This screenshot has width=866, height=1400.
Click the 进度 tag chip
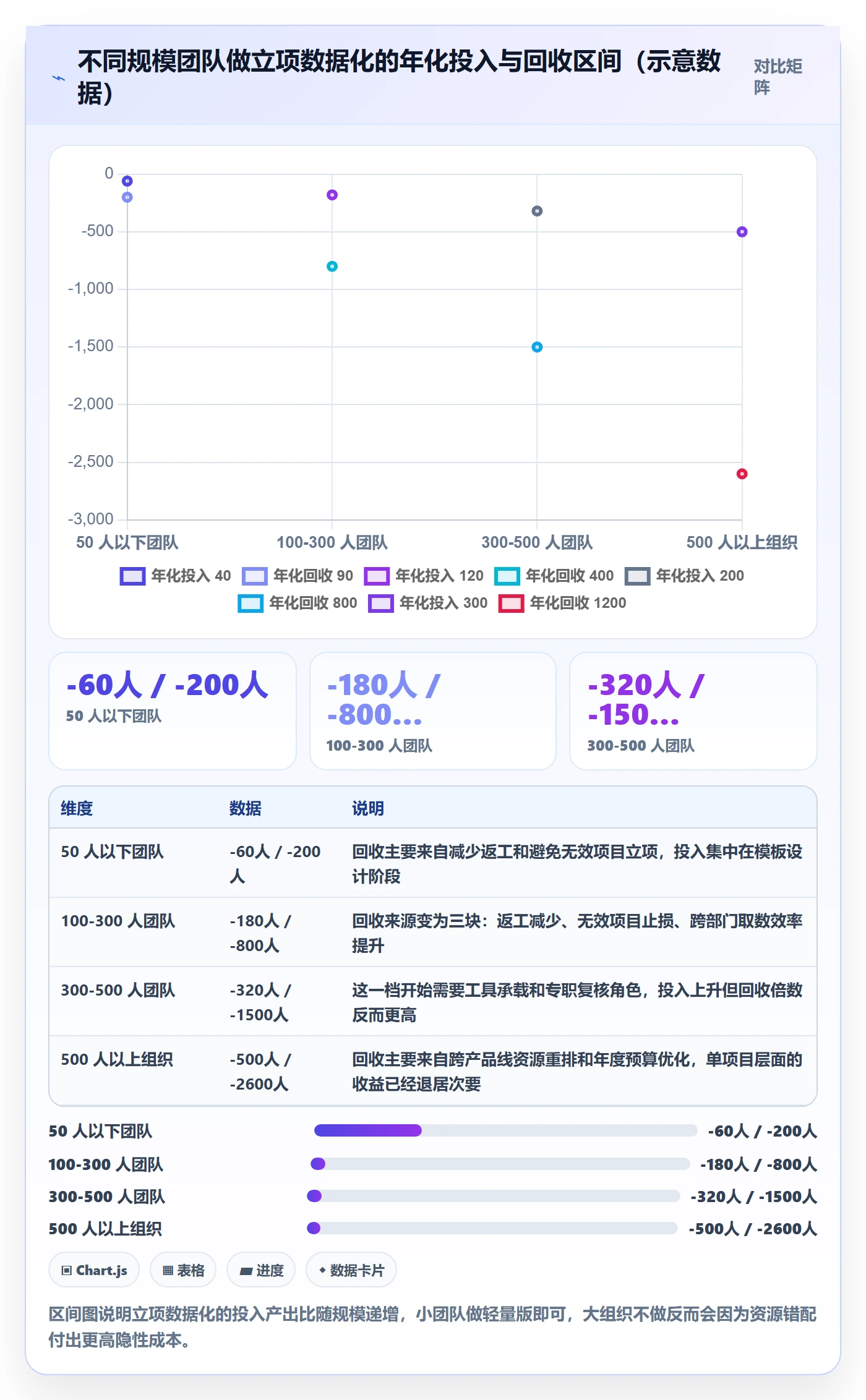click(261, 1270)
